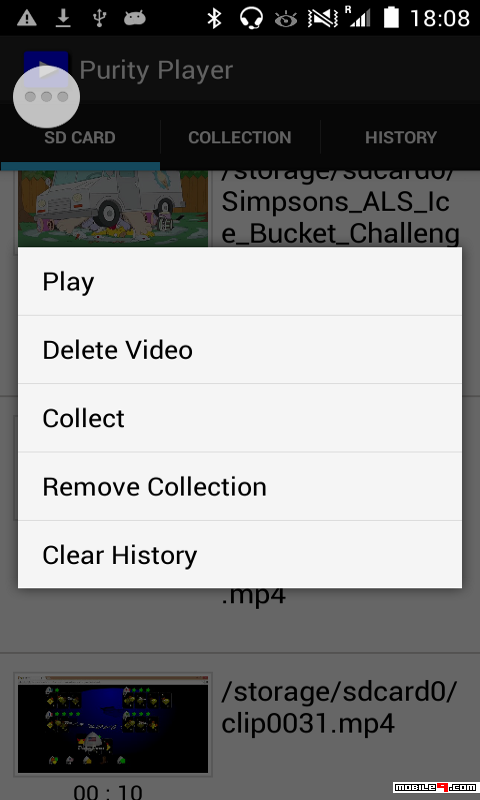Tap the USB connection status icon
This screenshot has width=480, height=800.
(99, 18)
